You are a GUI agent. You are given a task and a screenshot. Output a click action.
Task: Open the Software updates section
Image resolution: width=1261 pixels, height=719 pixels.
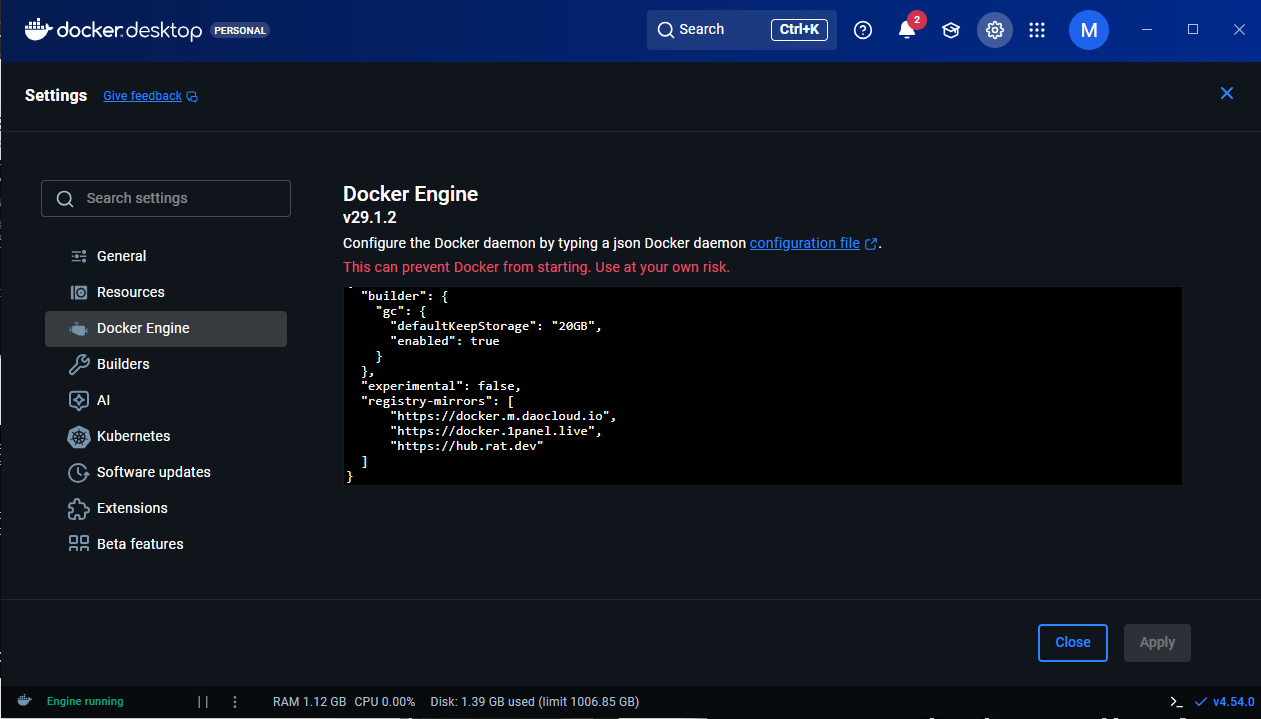(x=166, y=472)
